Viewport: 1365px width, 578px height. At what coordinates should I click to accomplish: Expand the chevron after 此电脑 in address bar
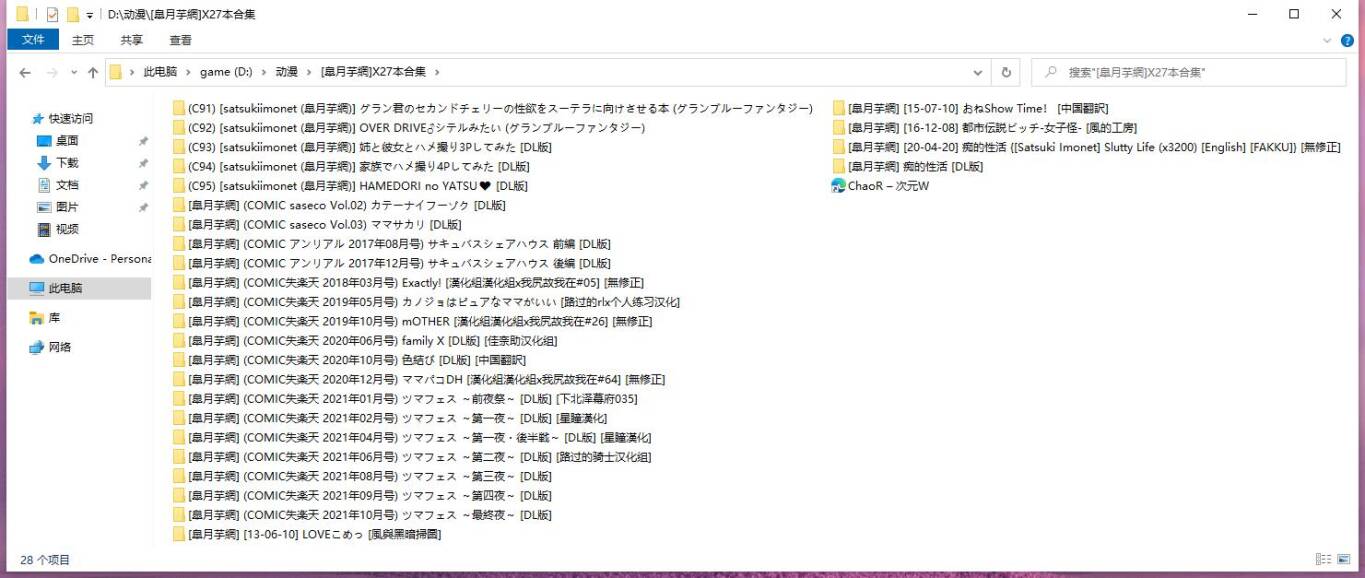point(188,72)
